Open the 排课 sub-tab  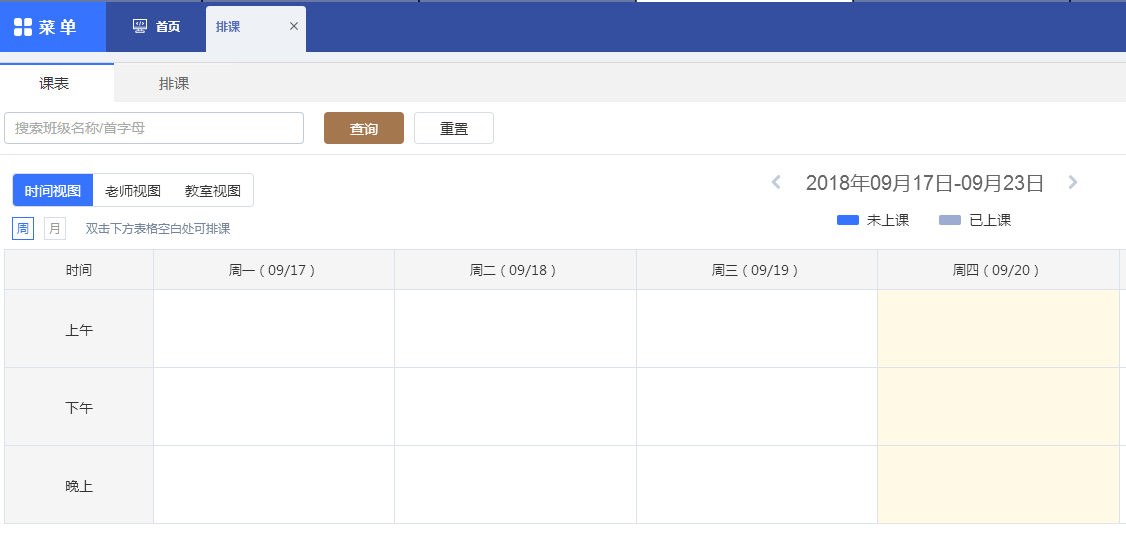pyautogui.click(x=174, y=84)
